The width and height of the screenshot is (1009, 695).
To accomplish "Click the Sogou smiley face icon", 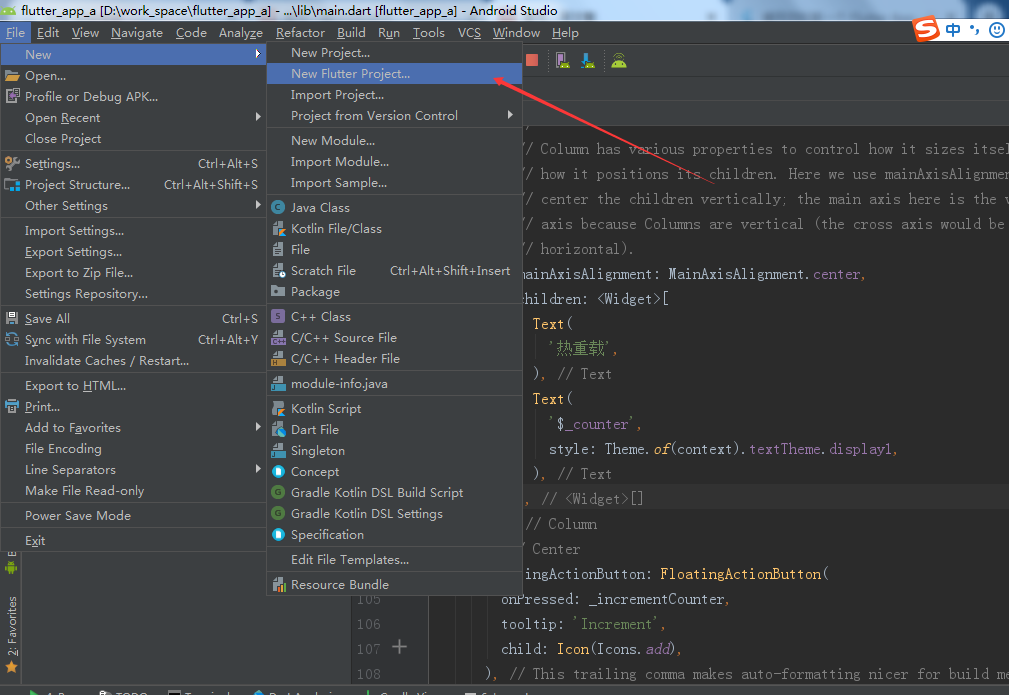I will 997,30.
